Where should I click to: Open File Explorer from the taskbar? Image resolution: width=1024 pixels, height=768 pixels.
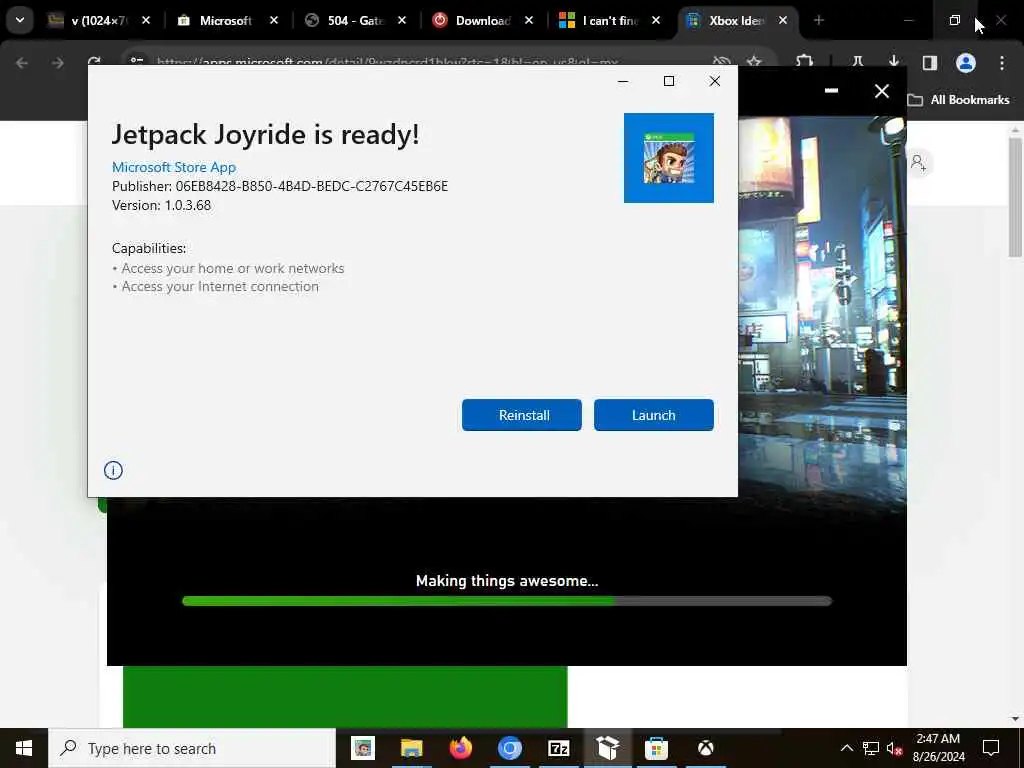tap(411, 748)
